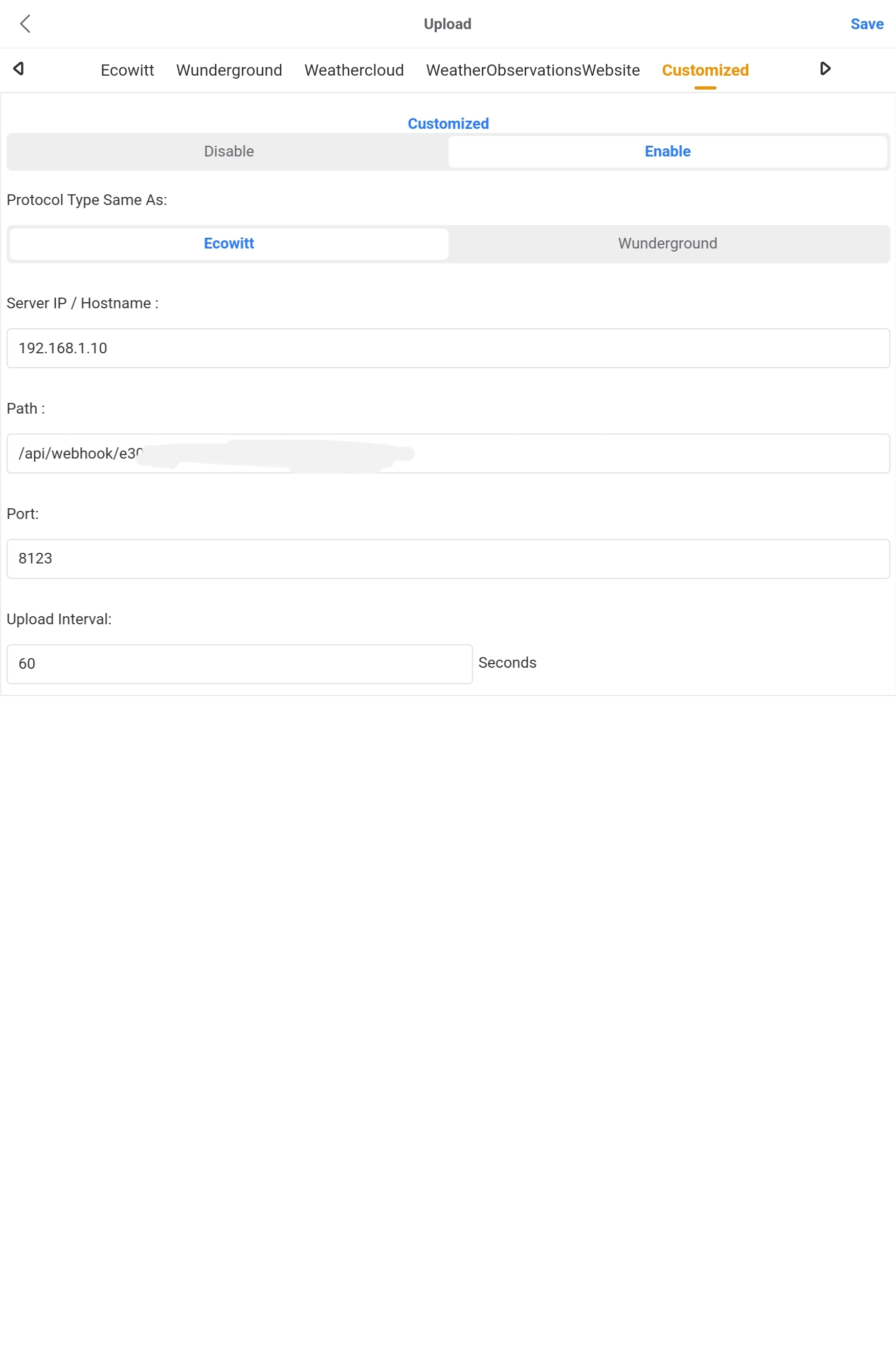Click the 'Seconds' unit label
896x1354 pixels.
(x=507, y=663)
